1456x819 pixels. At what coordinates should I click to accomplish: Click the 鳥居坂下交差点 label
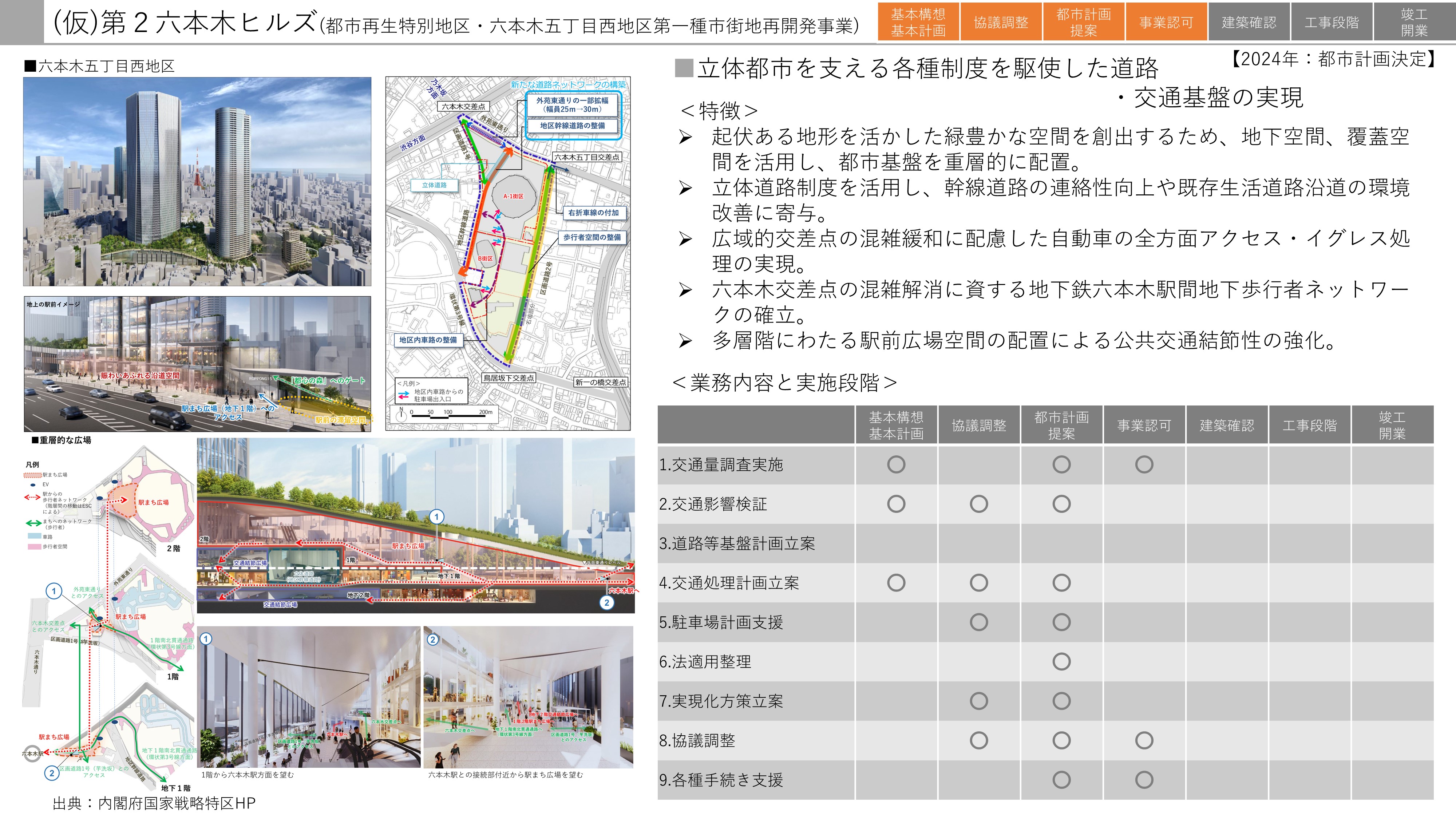pos(508,377)
